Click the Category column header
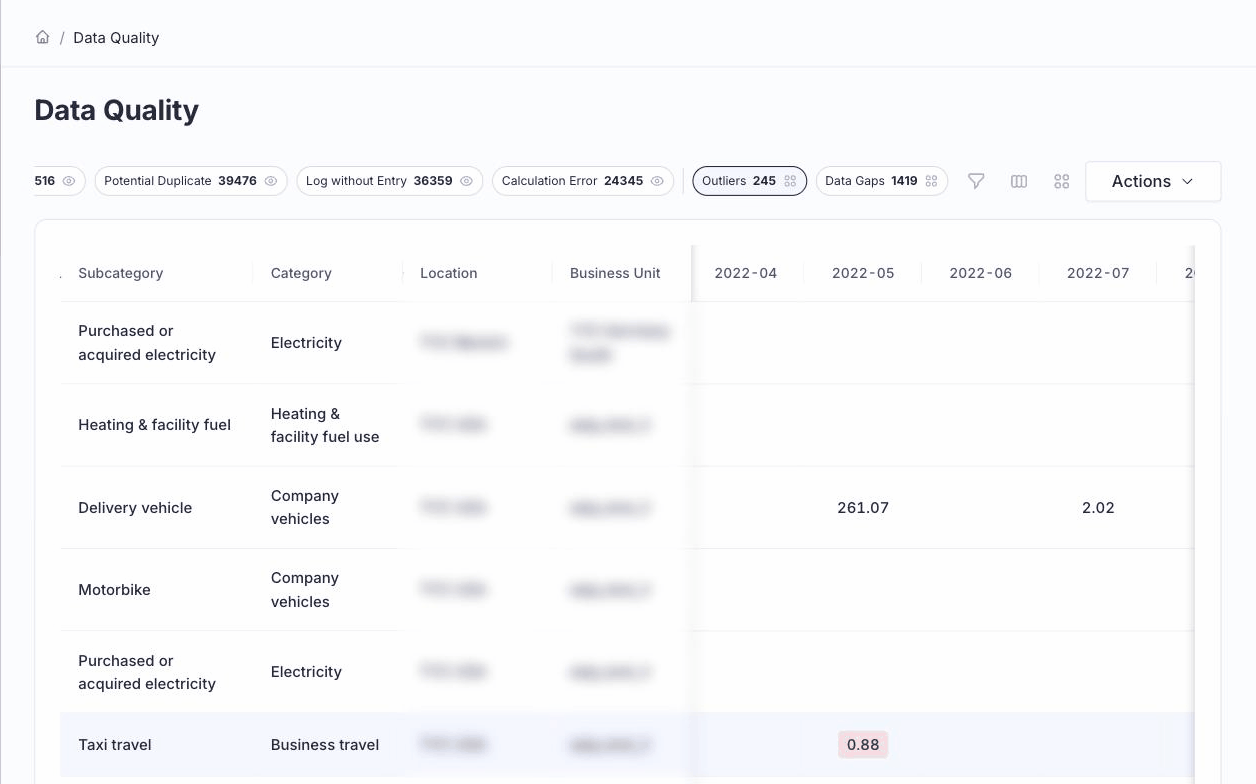Screen dimensions: 1256x784 [x=301, y=273]
